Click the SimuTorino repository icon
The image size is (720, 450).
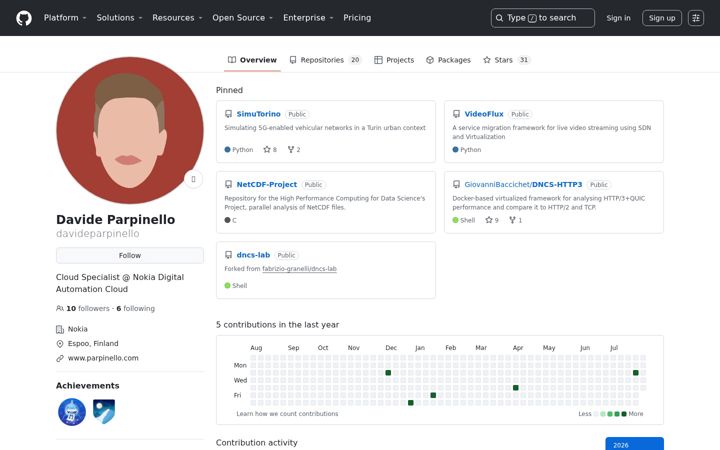[228, 114]
